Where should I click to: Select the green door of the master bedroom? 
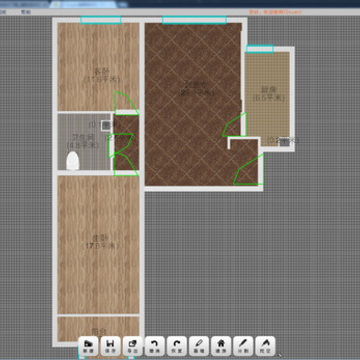(x=126, y=165)
